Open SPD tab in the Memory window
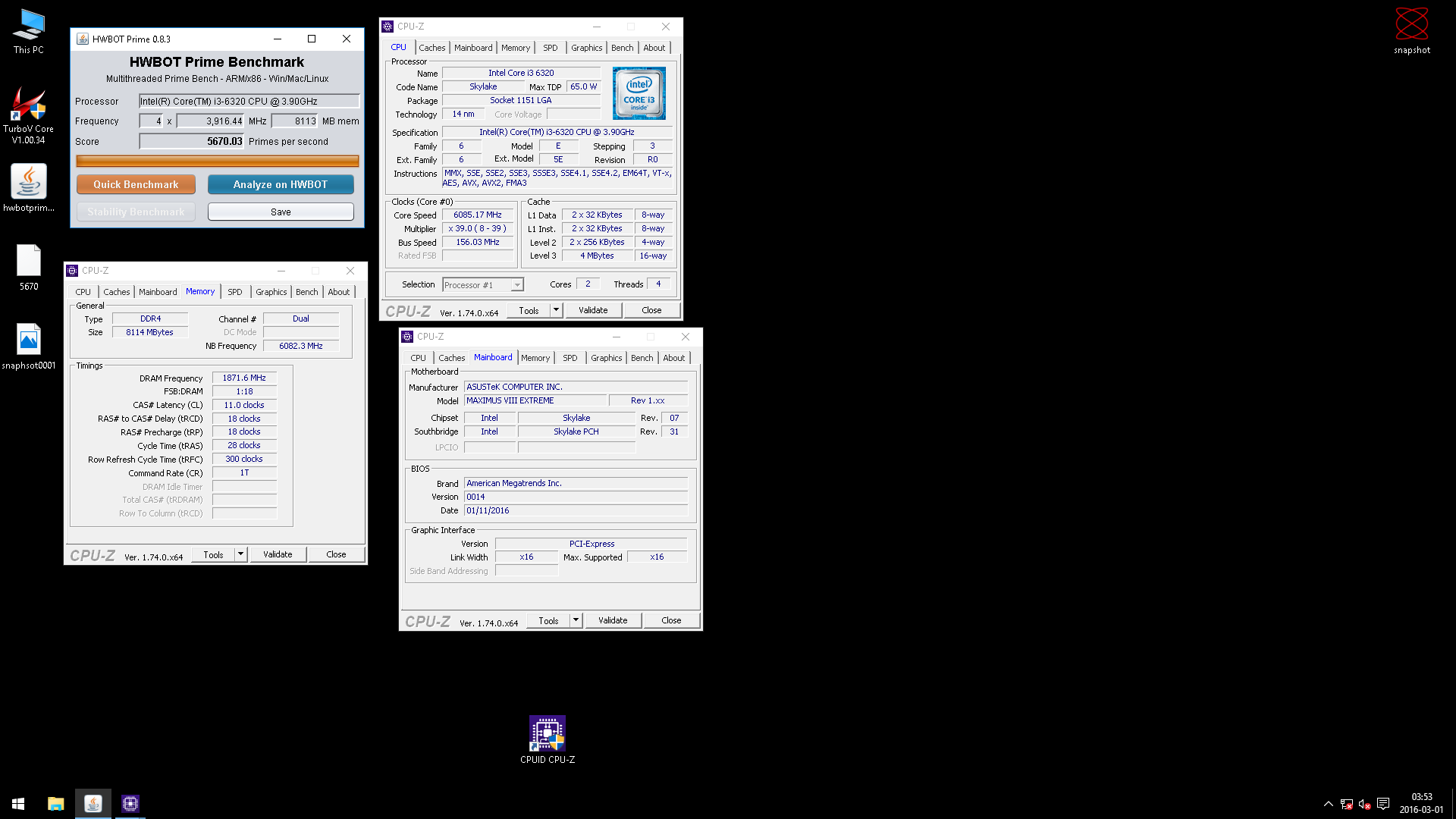Screen dimensions: 1456x819 (x=235, y=292)
